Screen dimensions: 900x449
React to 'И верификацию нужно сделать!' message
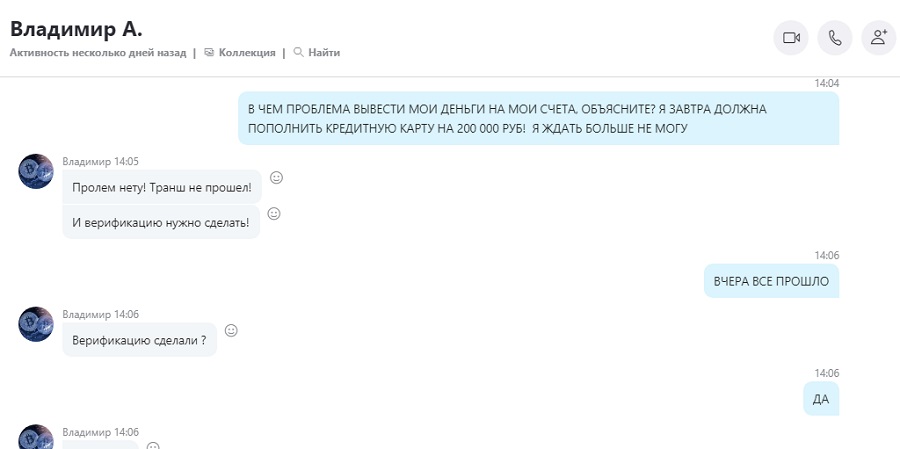point(274,214)
